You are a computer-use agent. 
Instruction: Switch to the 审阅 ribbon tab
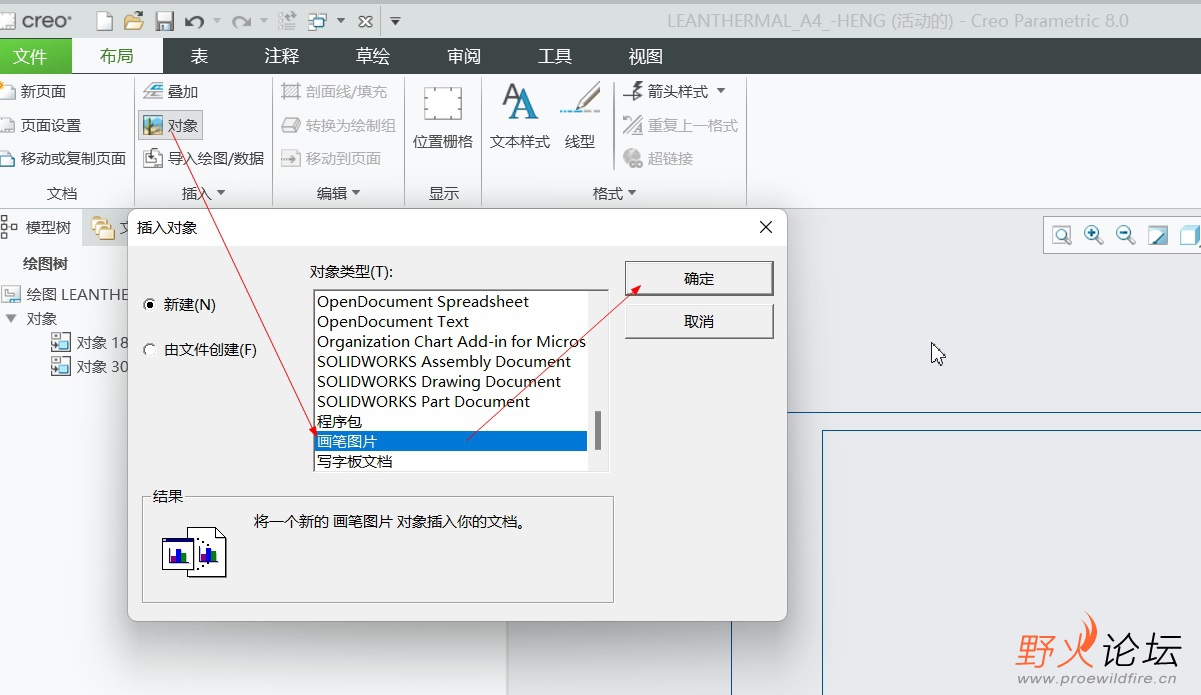click(x=464, y=56)
